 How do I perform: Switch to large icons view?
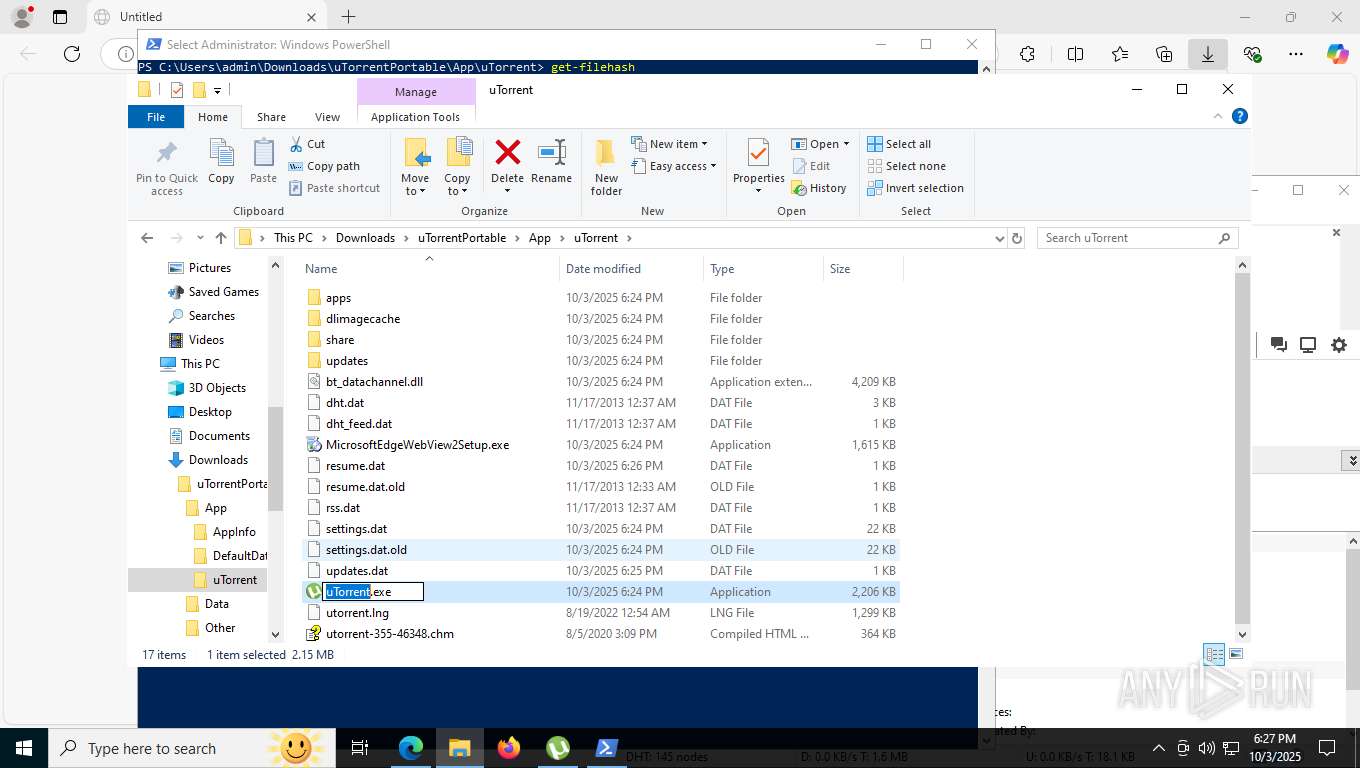point(1237,654)
